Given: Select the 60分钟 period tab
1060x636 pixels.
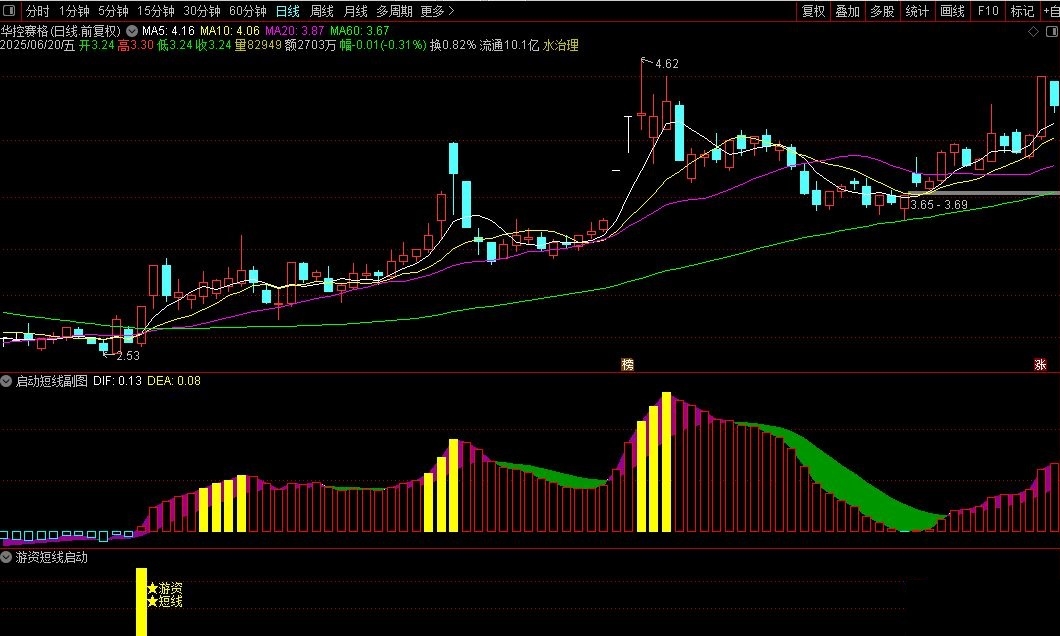Looking at the screenshot, I should (247, 11).
